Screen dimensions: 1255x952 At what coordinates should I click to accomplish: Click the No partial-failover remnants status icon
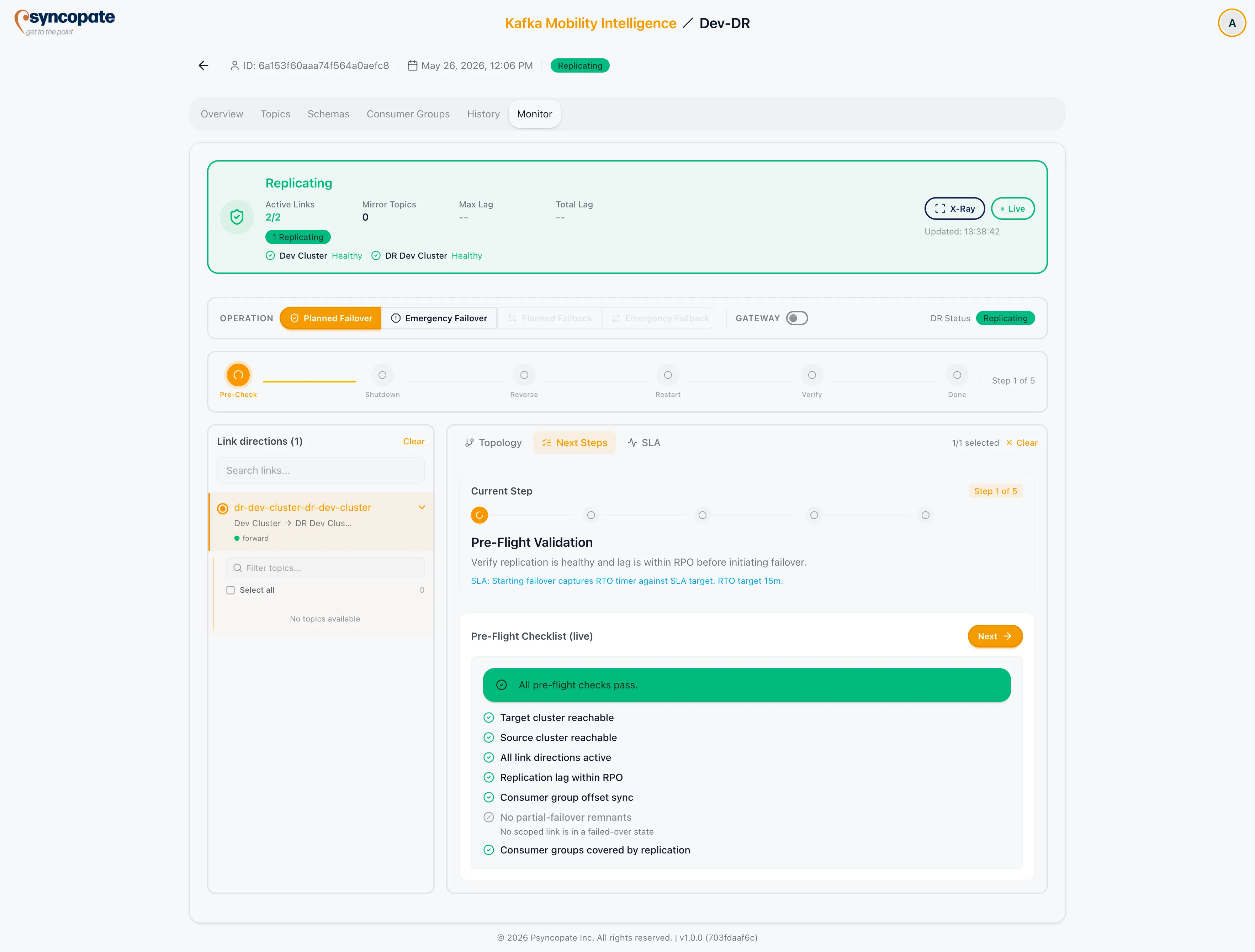click(488, 817)
